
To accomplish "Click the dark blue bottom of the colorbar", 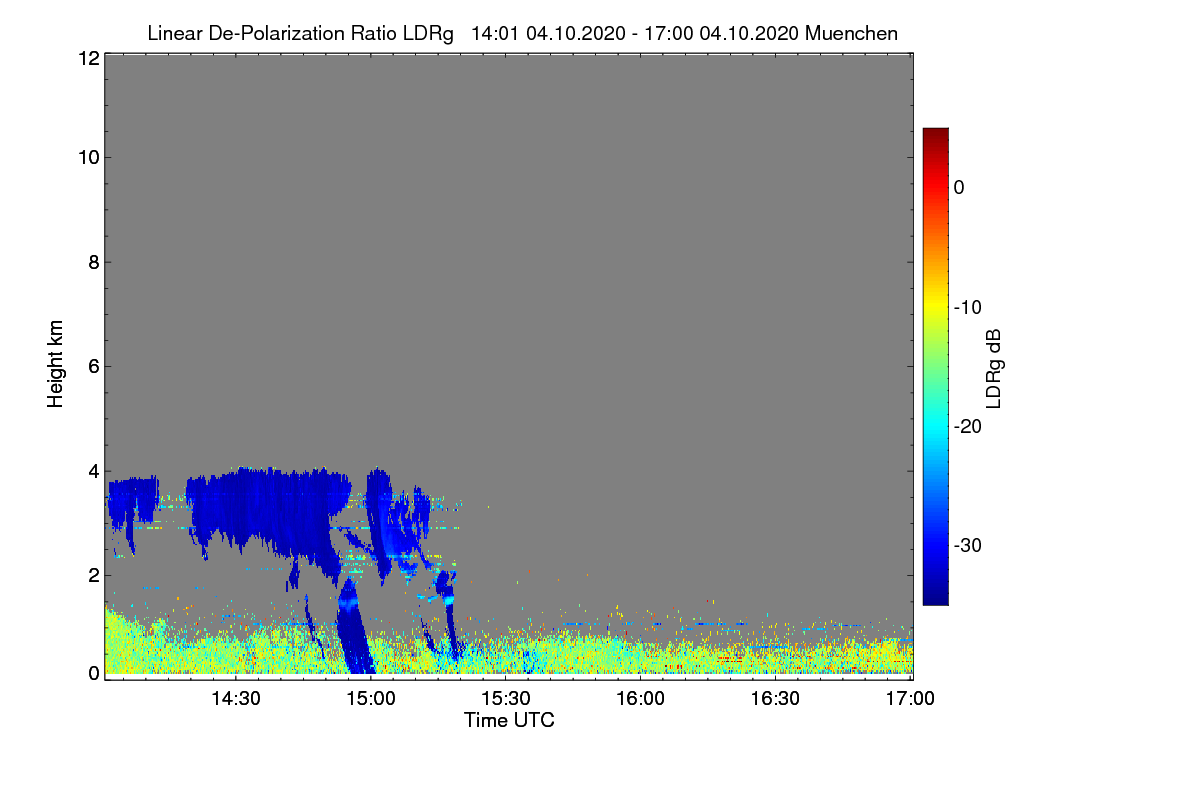I will coord(935,595).
